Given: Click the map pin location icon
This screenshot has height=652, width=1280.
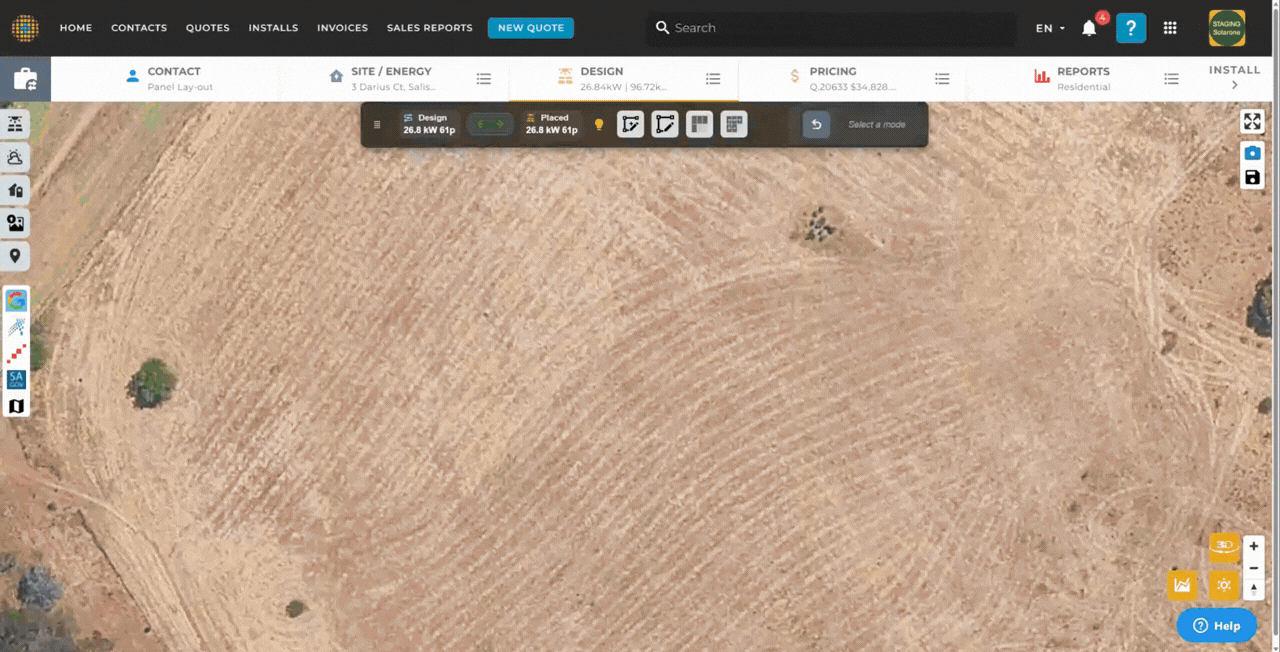Looking at the screenshot, I should coord(15,256).
